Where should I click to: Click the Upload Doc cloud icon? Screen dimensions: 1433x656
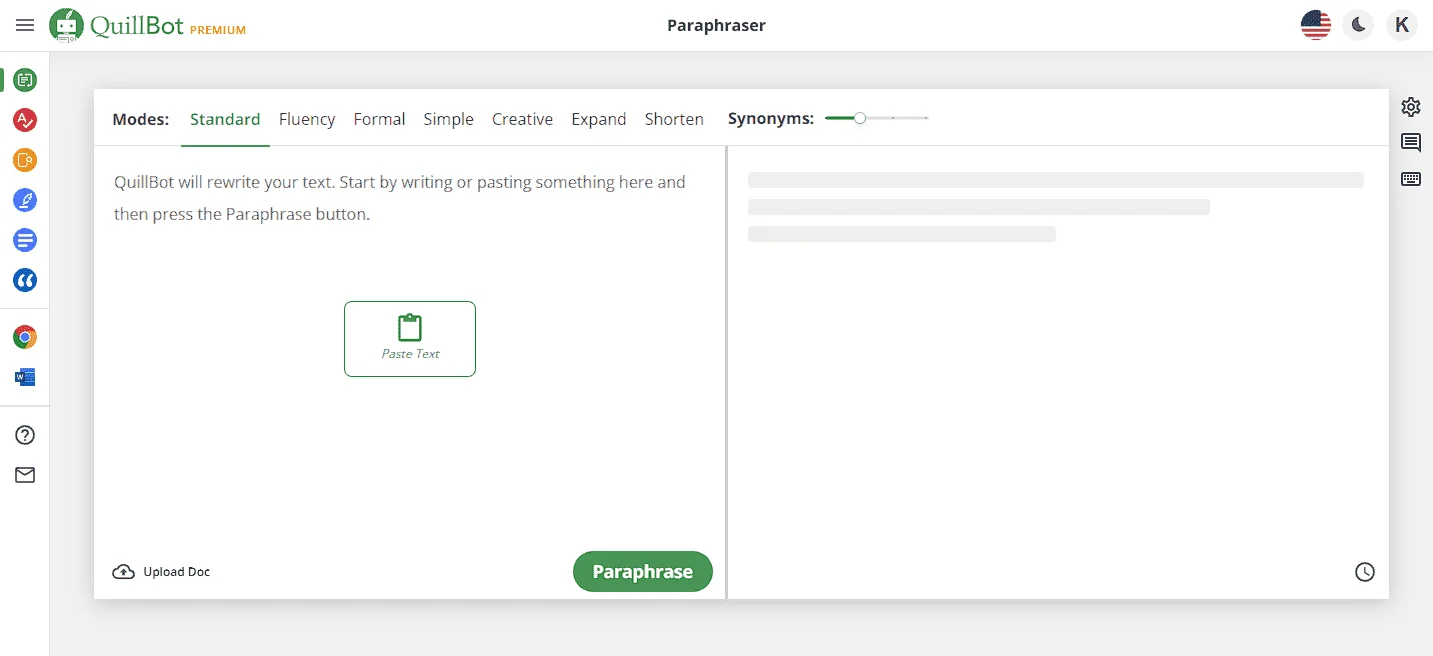coord(123,572)
